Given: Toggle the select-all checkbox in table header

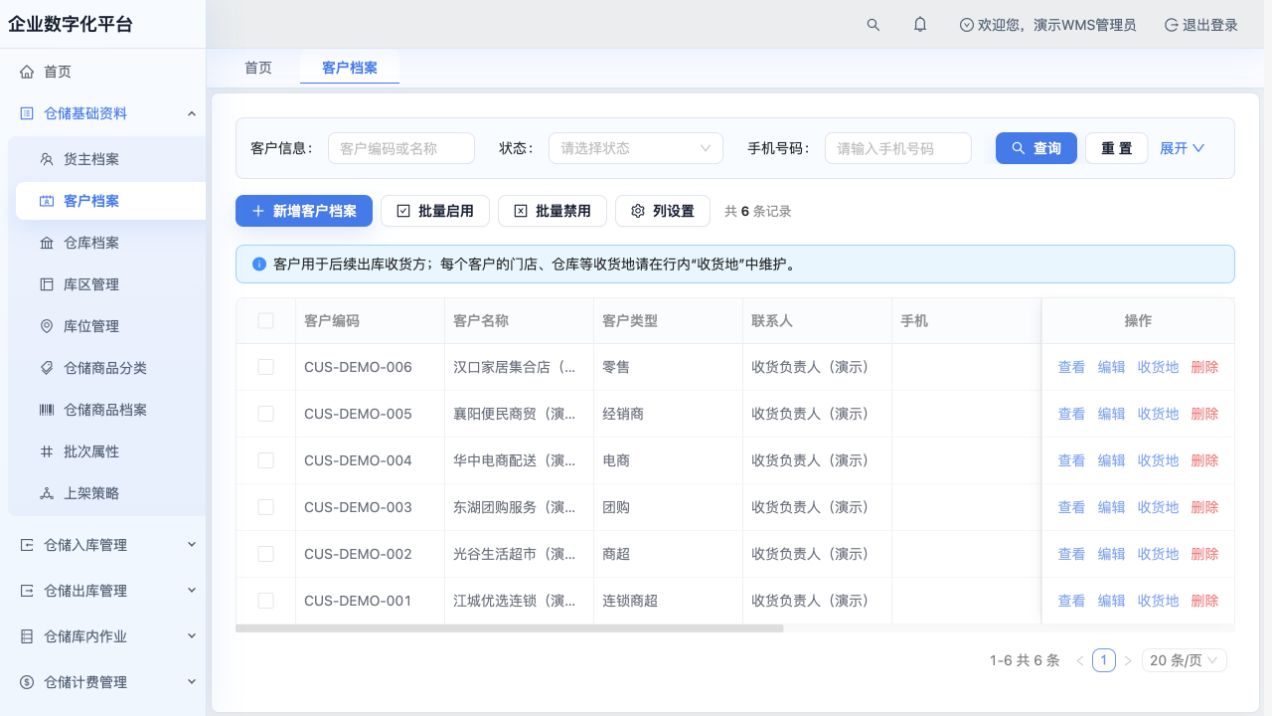Looking at the screenshot, I should coord(265,321).
